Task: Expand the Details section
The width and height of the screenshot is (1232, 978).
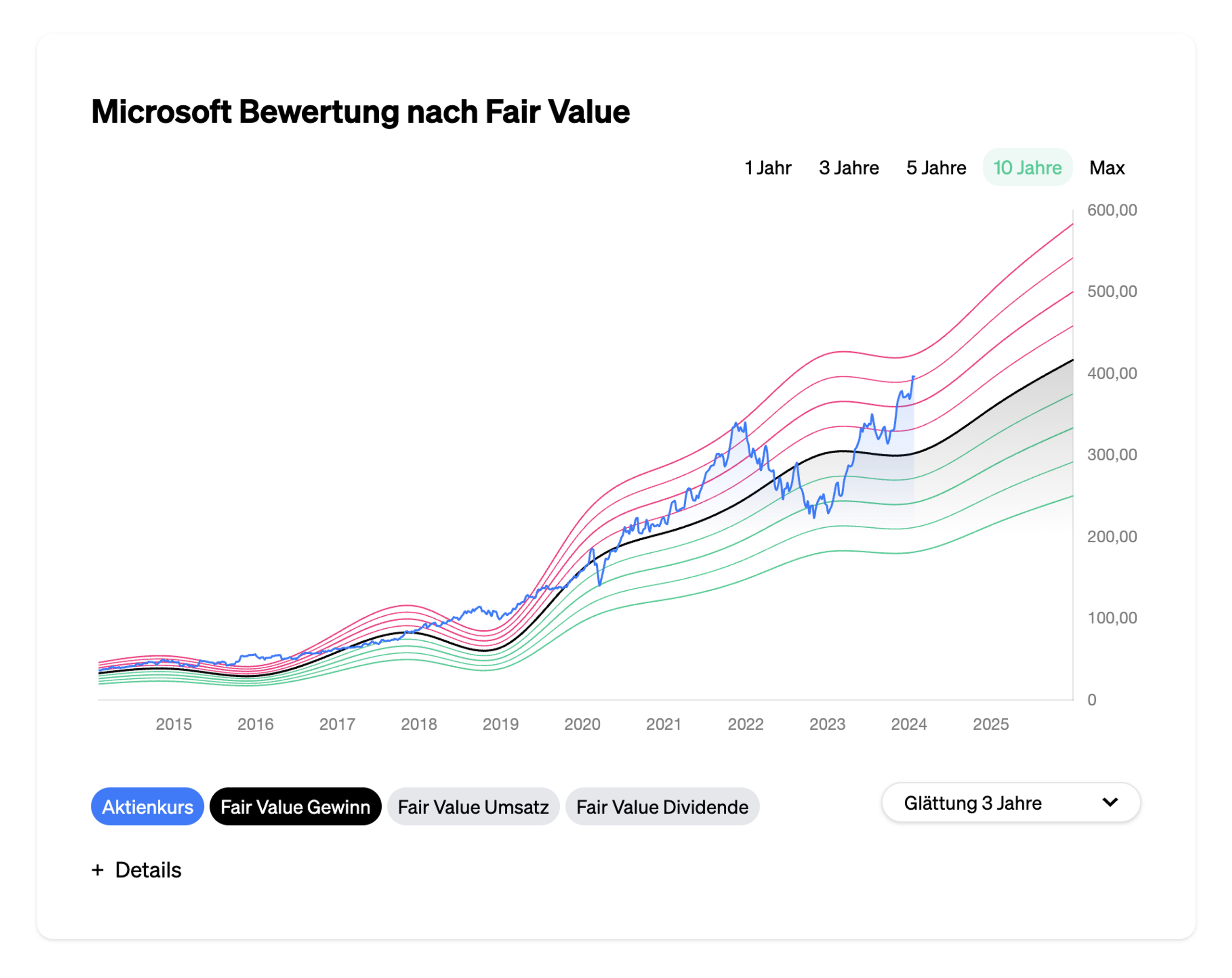Action: [148, 870]
